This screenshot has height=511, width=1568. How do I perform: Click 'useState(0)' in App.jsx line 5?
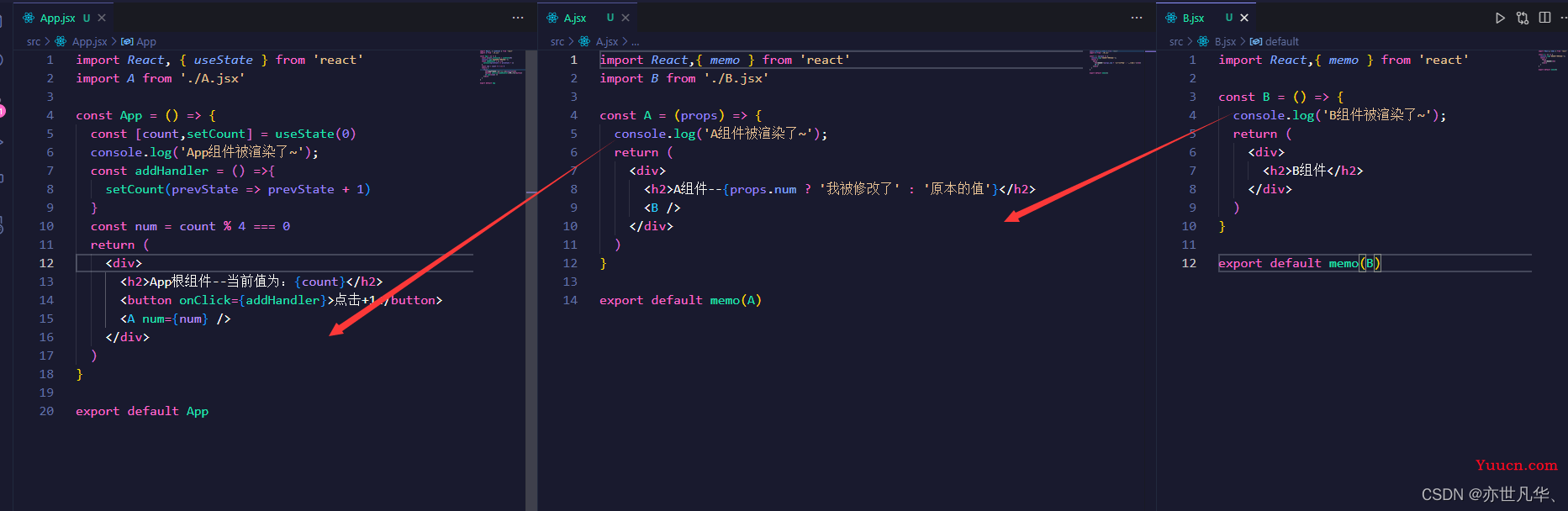click(x=315, y=134)
